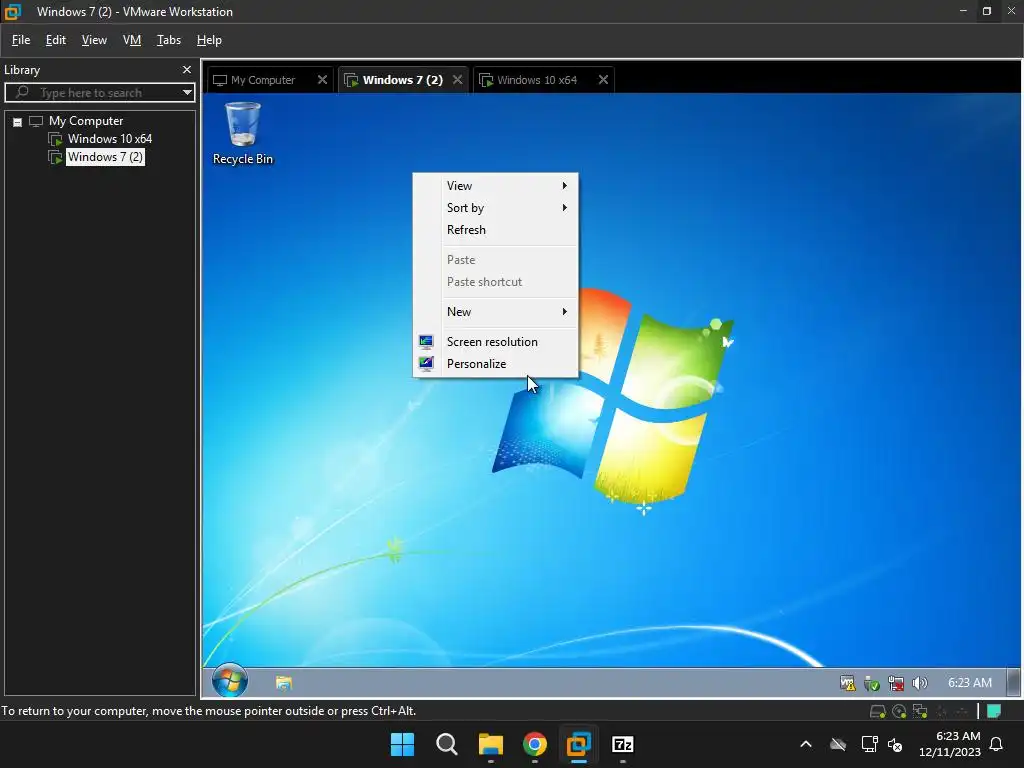Open the File menu
This screenshot has height=768, width=1024.
click(x=21, y=40)
